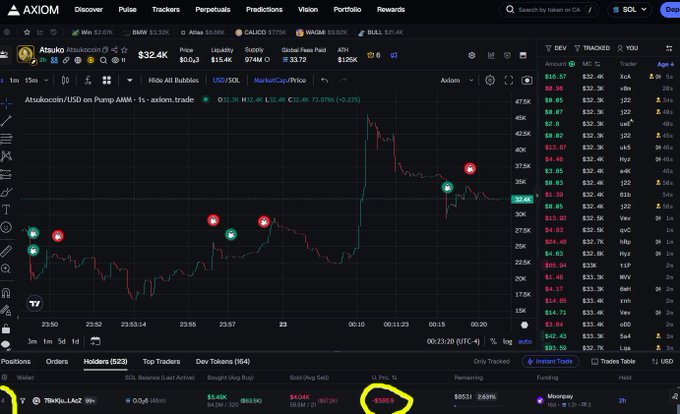Toggle the magnet snap mode

point(6,293)
